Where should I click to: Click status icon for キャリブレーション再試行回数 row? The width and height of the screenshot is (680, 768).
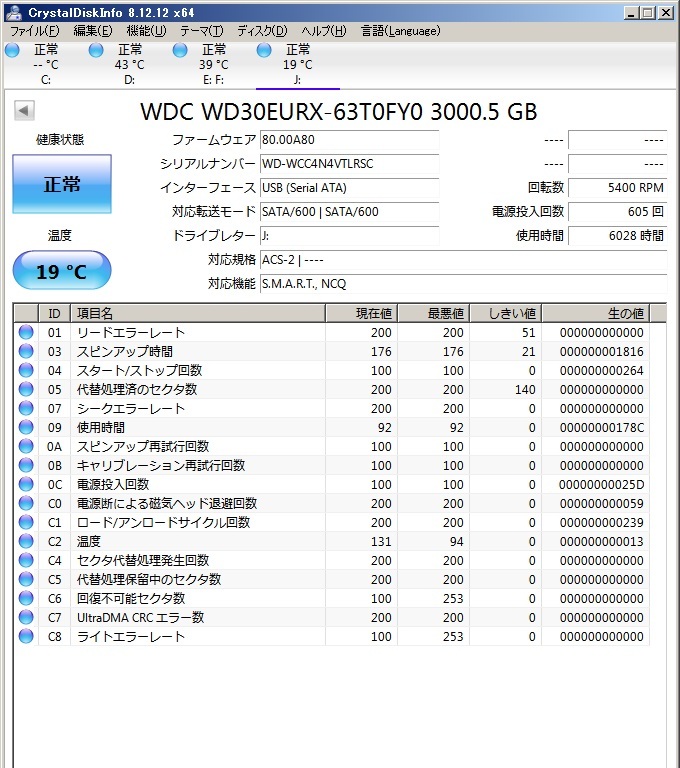tap(26, 465)
